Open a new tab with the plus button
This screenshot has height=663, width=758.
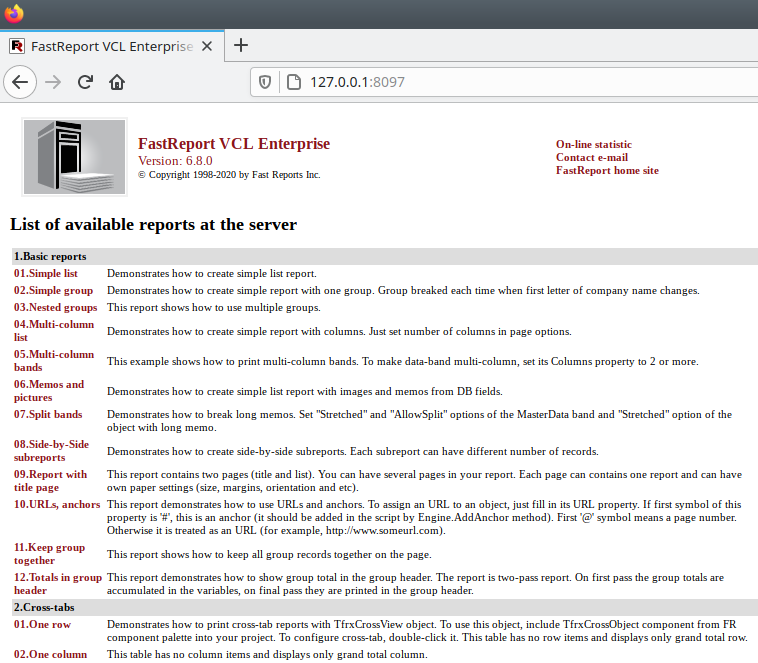pos(241,45)
